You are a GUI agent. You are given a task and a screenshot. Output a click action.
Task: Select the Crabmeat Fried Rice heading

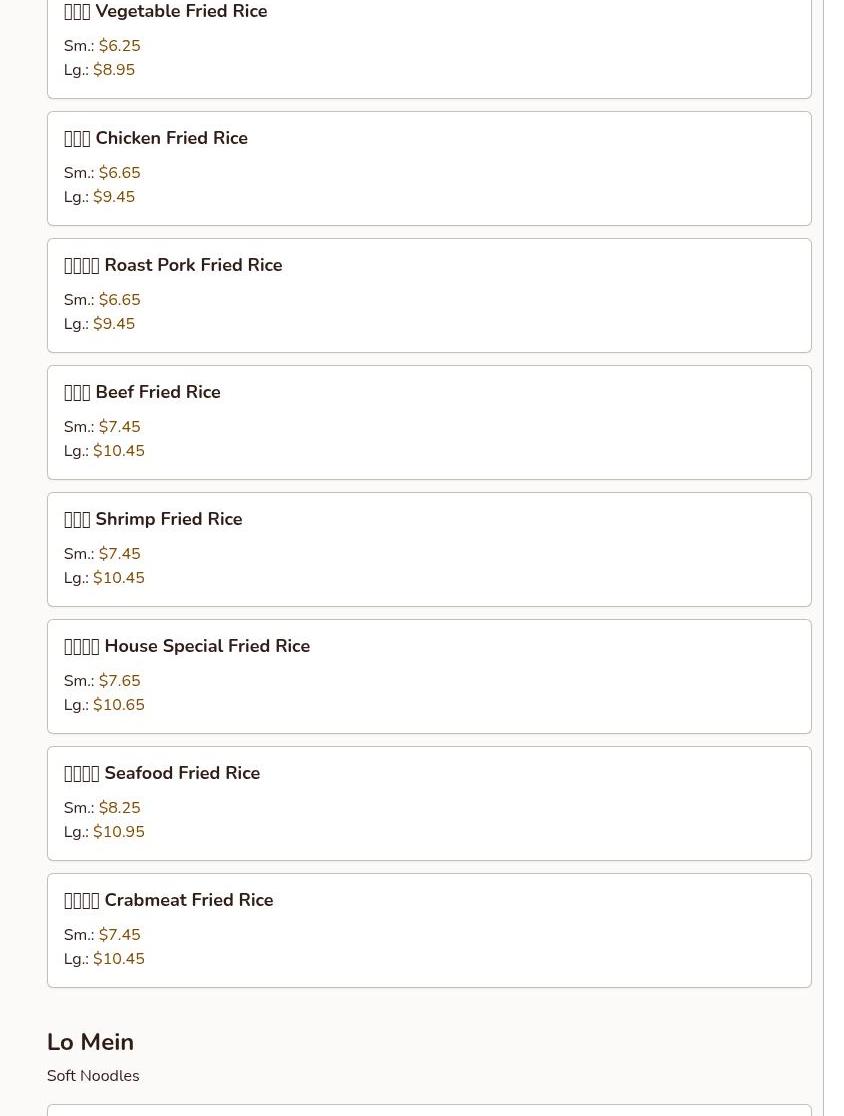(169, 900)
